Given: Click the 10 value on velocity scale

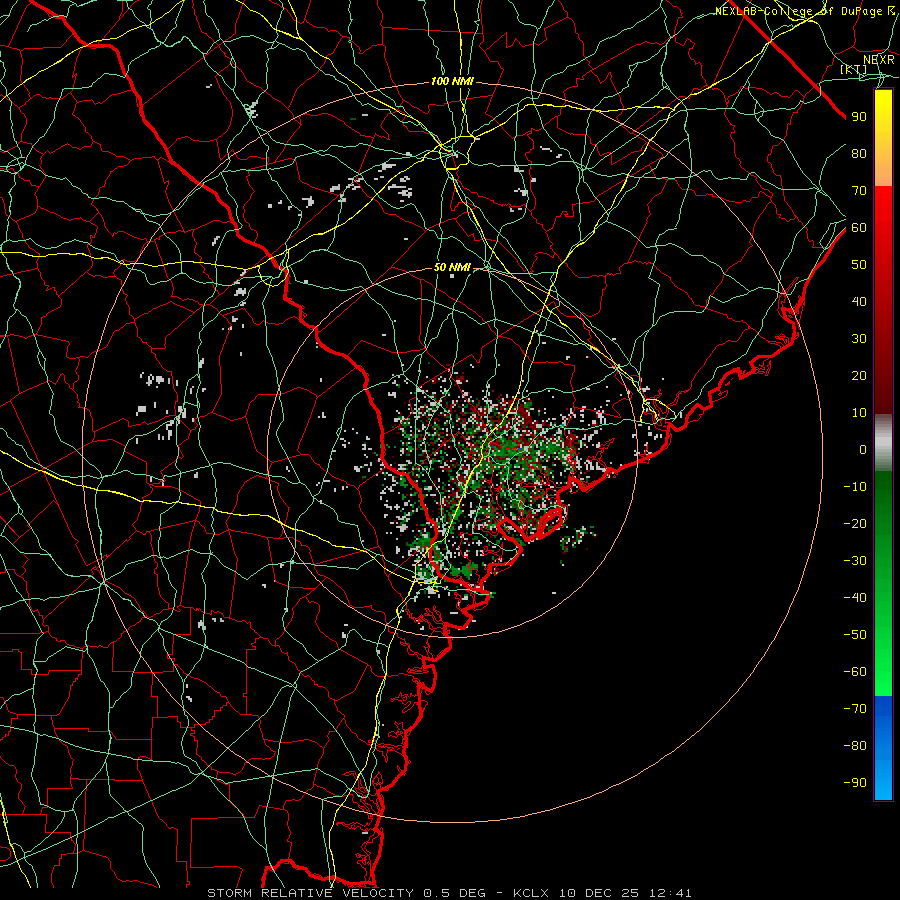Looking at the screenshot, I should coord(859,413).
